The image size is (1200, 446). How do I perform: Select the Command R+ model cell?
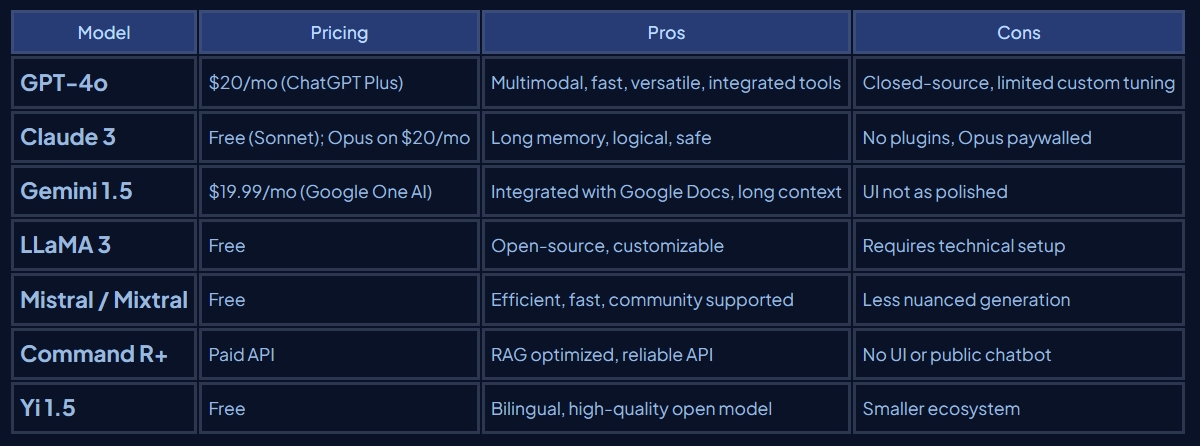point(94,354)
